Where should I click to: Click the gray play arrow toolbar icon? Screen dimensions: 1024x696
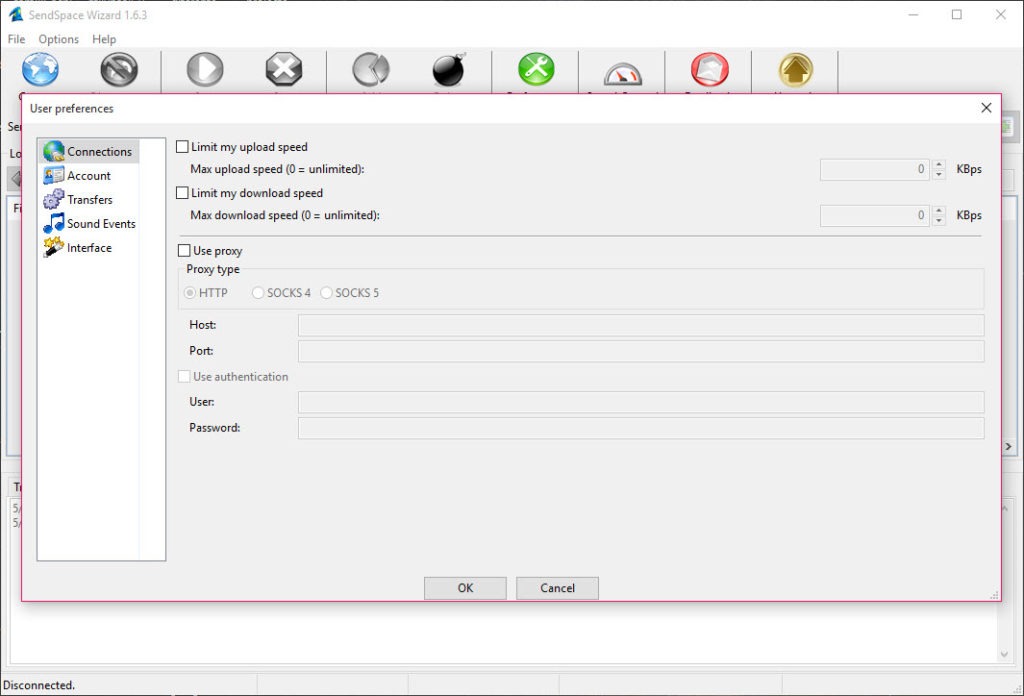(x=205, y=69)
